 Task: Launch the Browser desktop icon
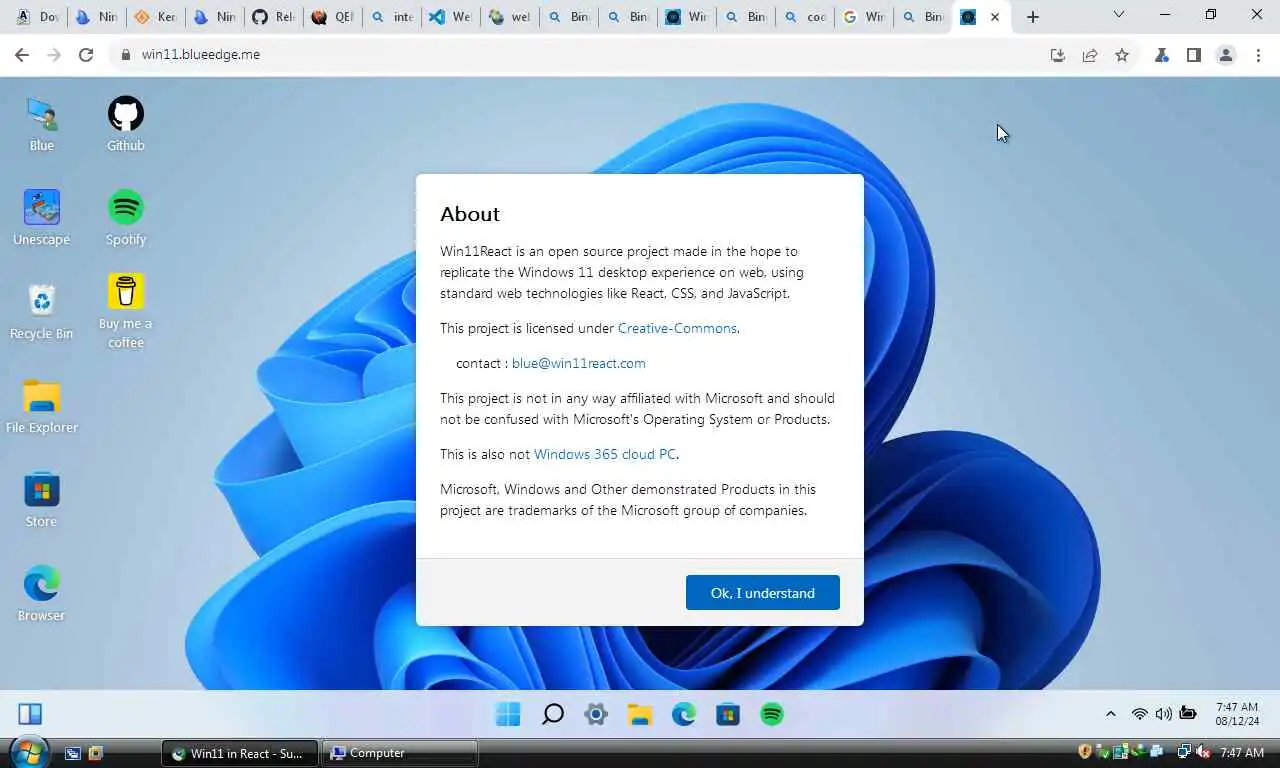(x=41, y=594)
